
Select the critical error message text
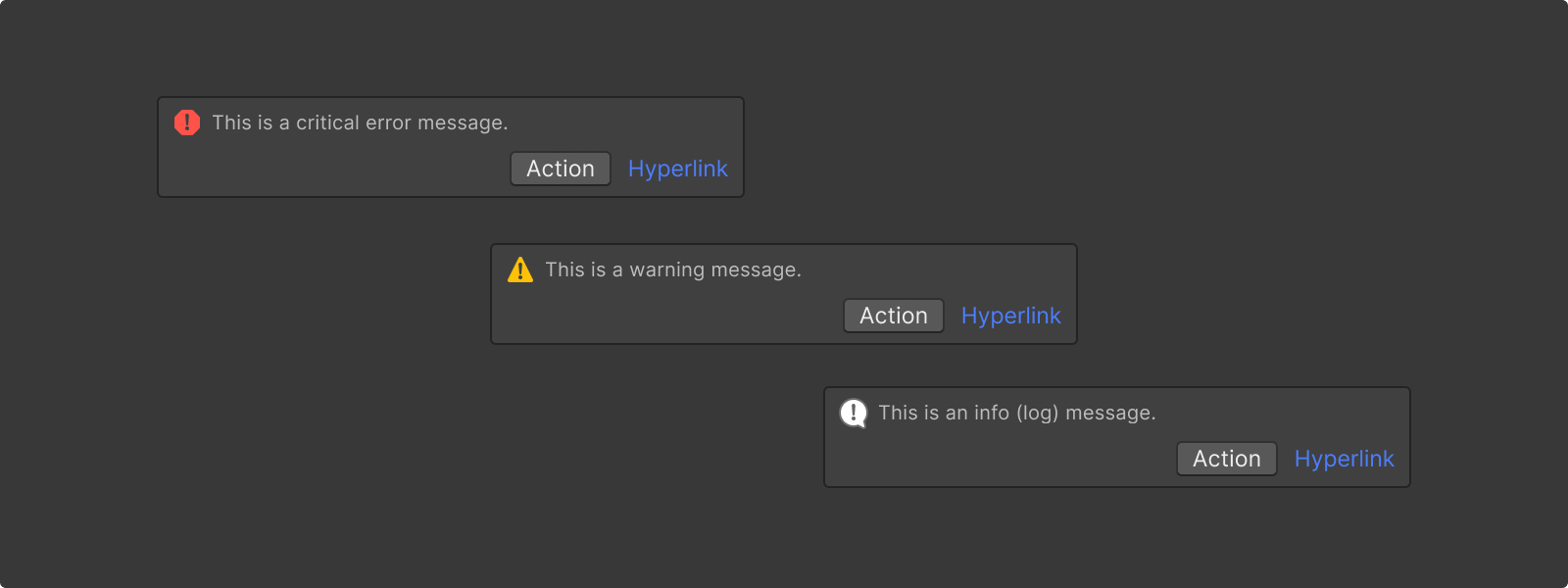(x=360, y=122)
